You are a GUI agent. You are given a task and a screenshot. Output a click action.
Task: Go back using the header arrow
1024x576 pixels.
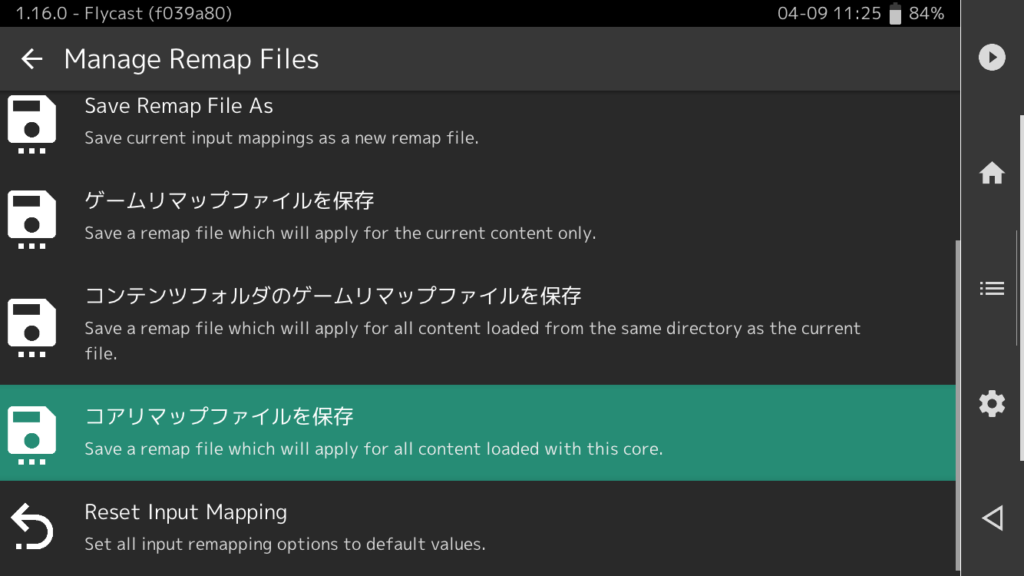pos(31,59)
